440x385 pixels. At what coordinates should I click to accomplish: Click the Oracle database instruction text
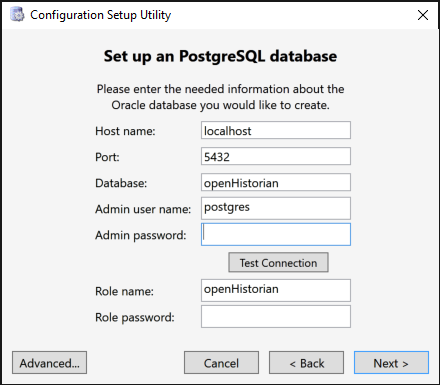click(220, 97)
